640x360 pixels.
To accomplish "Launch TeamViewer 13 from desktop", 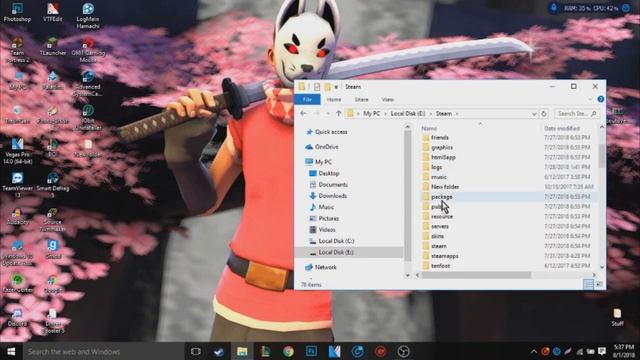I will click(x=17, y=185).
